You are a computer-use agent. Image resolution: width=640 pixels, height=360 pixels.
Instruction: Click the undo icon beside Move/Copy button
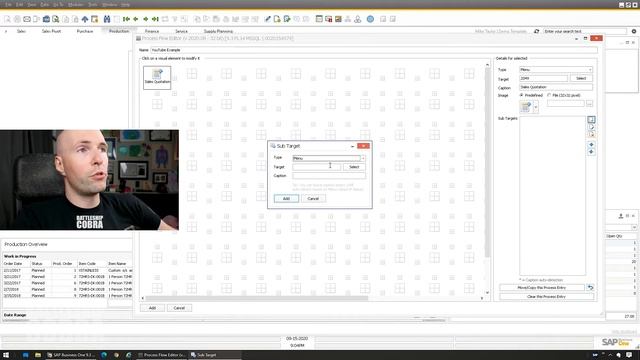590,287
